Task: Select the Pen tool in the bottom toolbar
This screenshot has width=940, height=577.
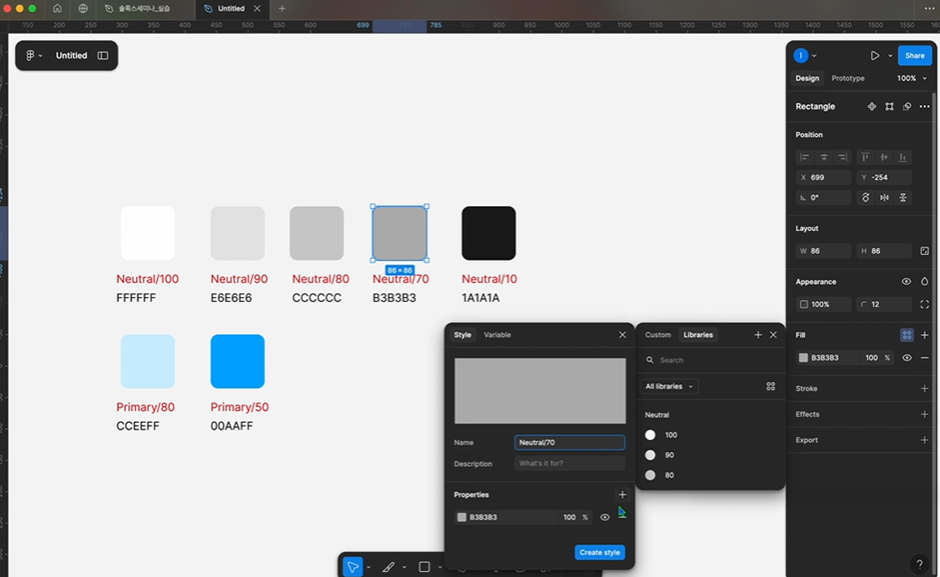Action: coord(388,567)
